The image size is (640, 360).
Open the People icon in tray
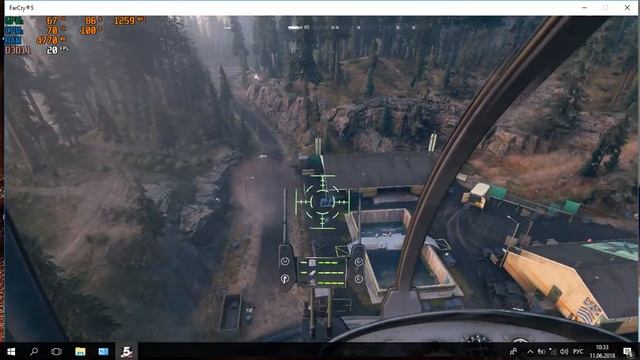(513, 351)
